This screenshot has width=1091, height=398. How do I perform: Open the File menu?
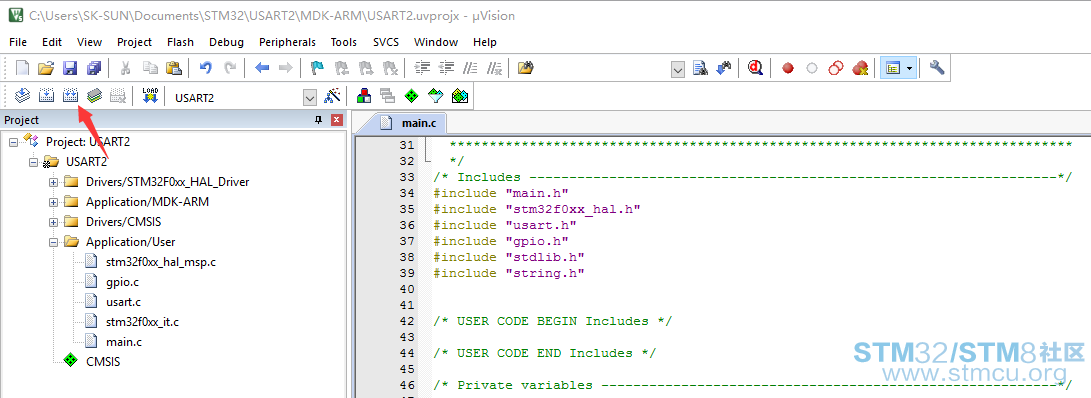18,42
